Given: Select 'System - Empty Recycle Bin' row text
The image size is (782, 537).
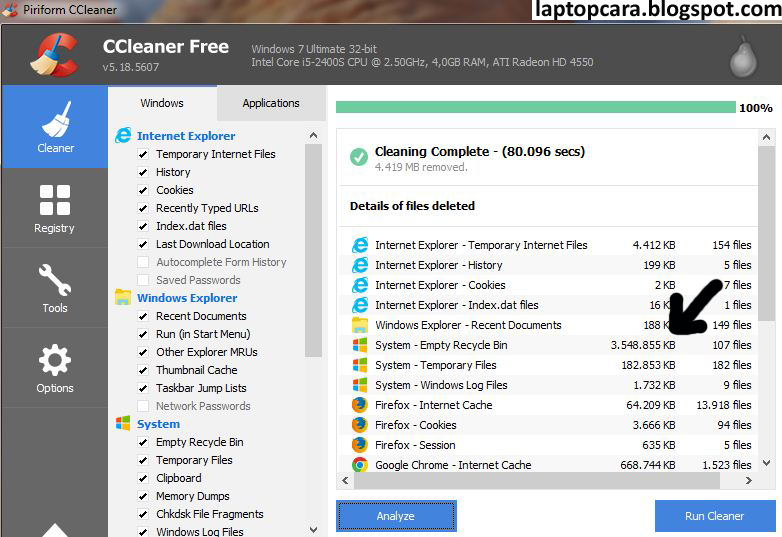Looking at the screenshot, I should click(x=441, y=345).
